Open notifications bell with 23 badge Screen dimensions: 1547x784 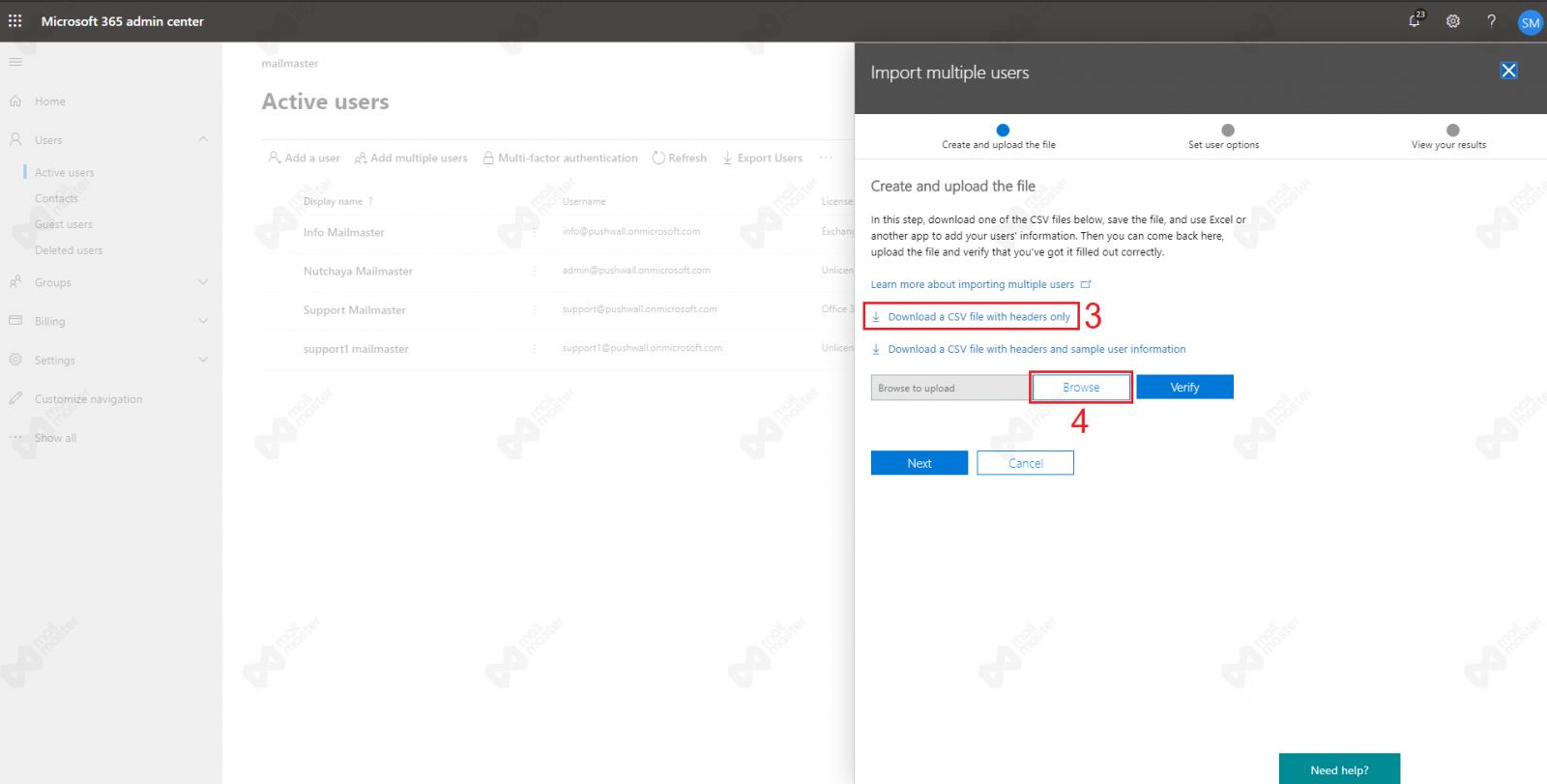[1416, 19]
